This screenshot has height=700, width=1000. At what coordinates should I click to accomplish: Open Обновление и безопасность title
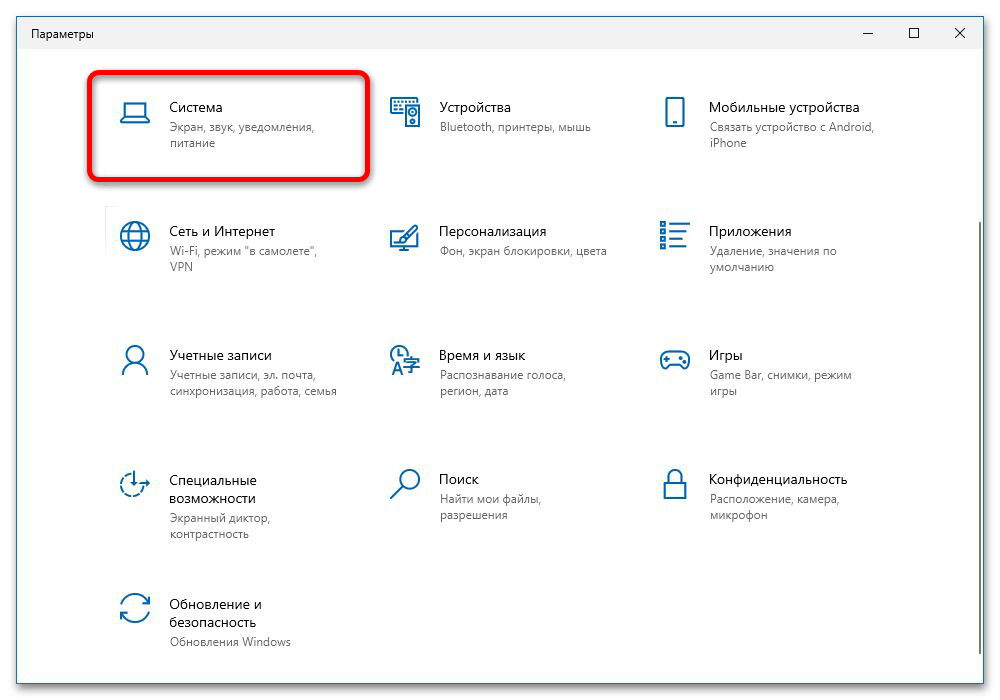pyautogui.click(x=216, y=613)
